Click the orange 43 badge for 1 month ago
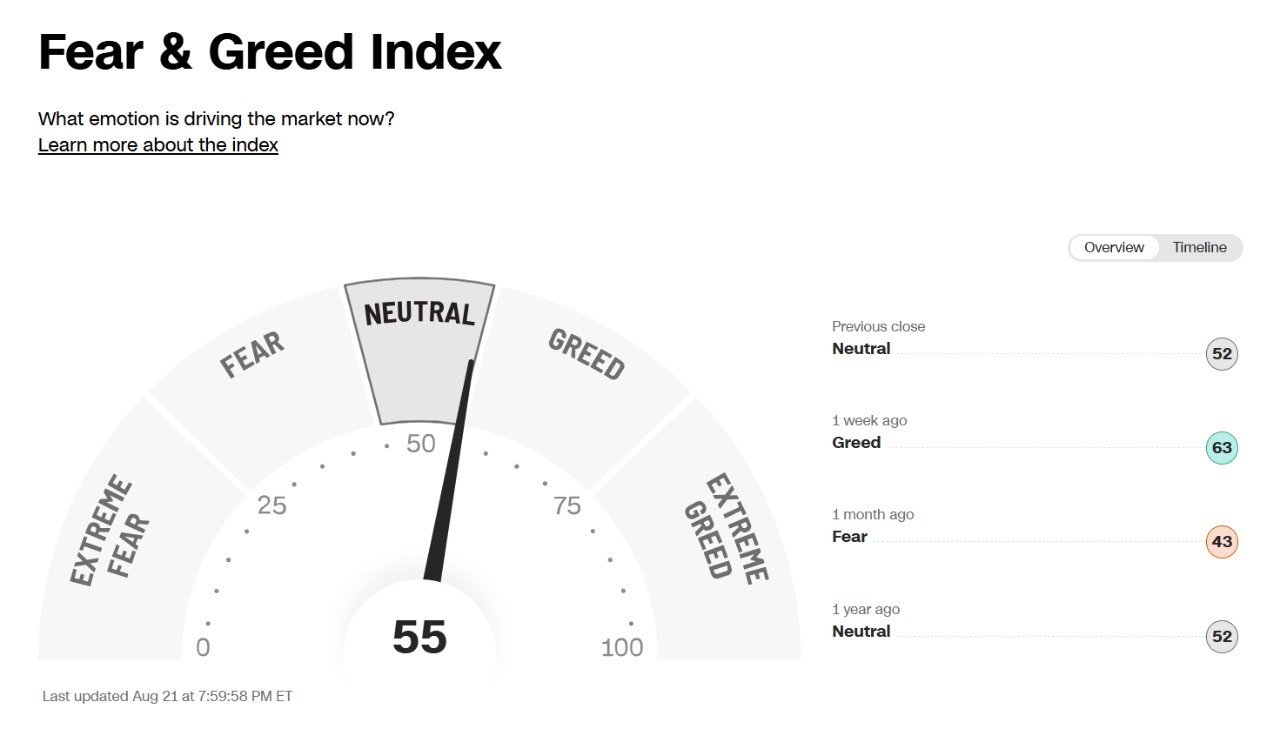The width and height of the screenshot is (1280, 729). 1222,542
